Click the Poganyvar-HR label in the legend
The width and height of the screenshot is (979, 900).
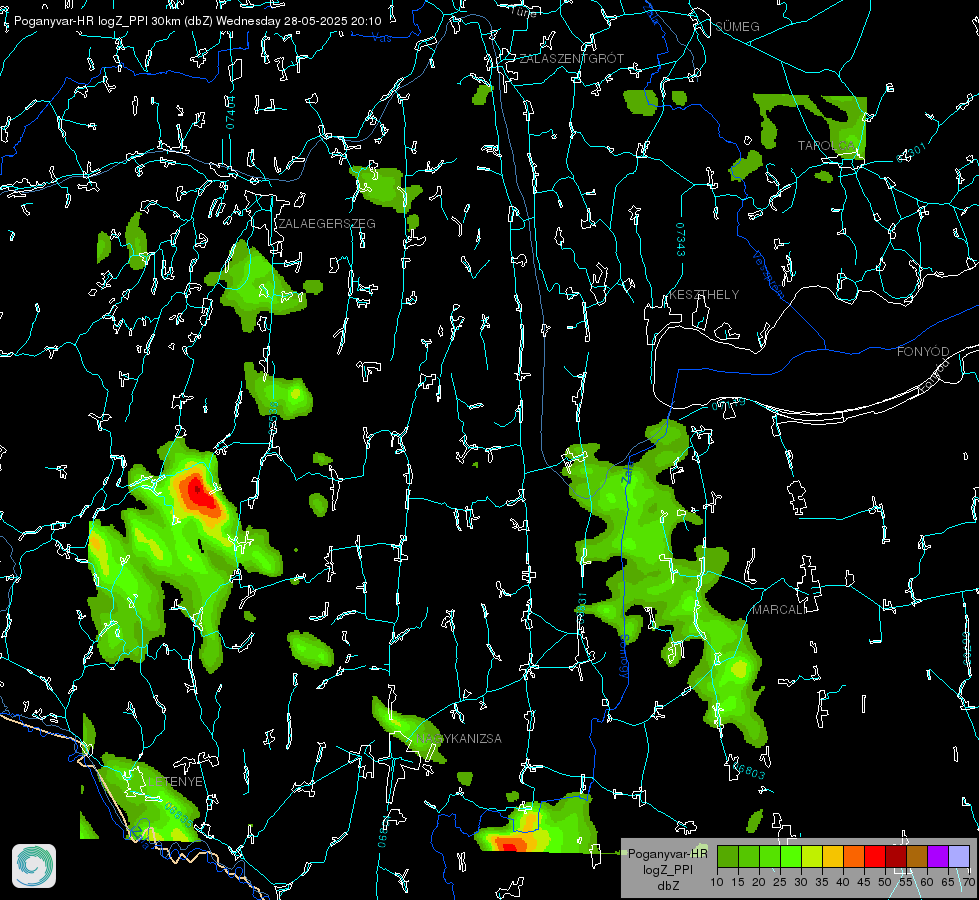(x=667, y=854)
